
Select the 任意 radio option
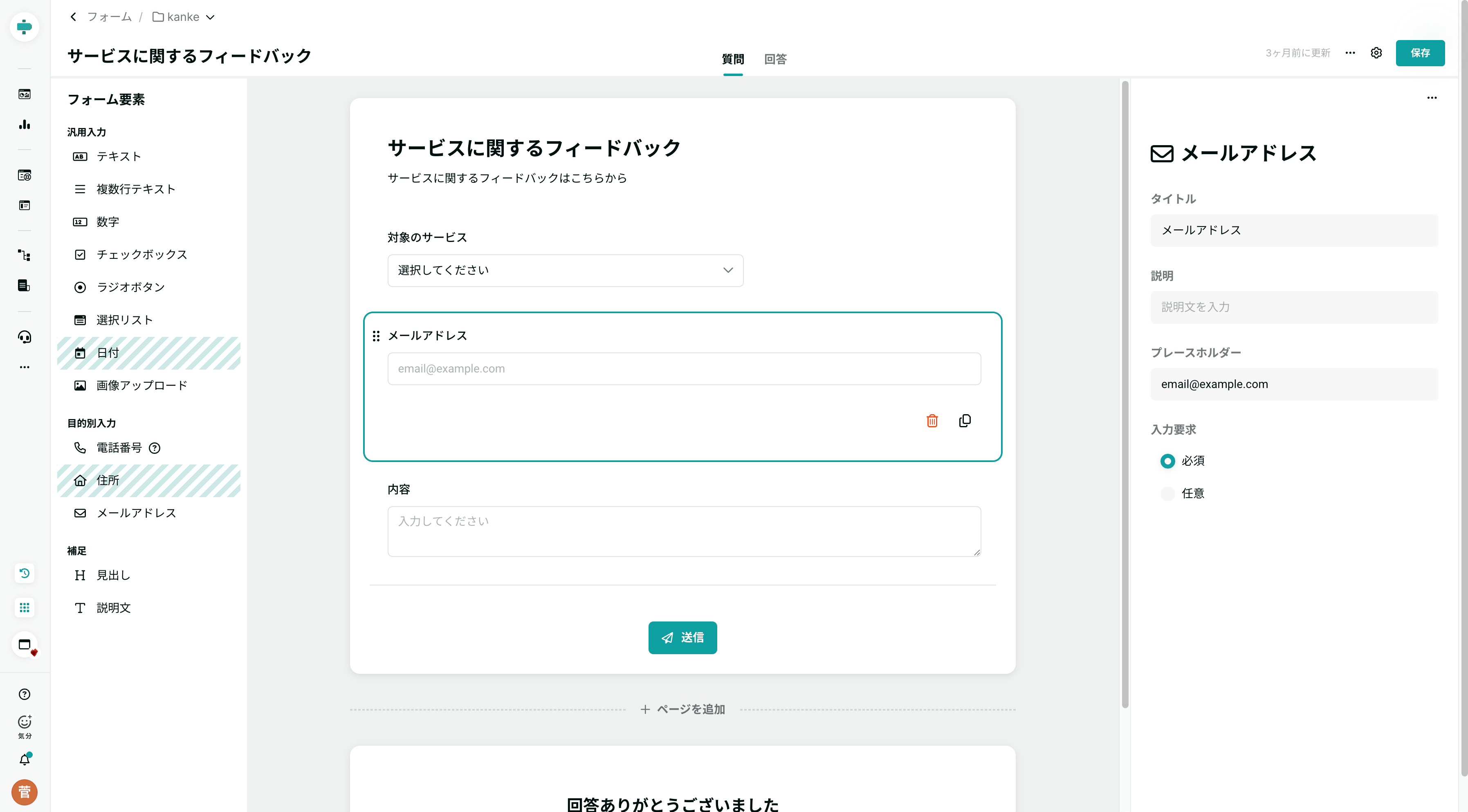pos(1168,493)
